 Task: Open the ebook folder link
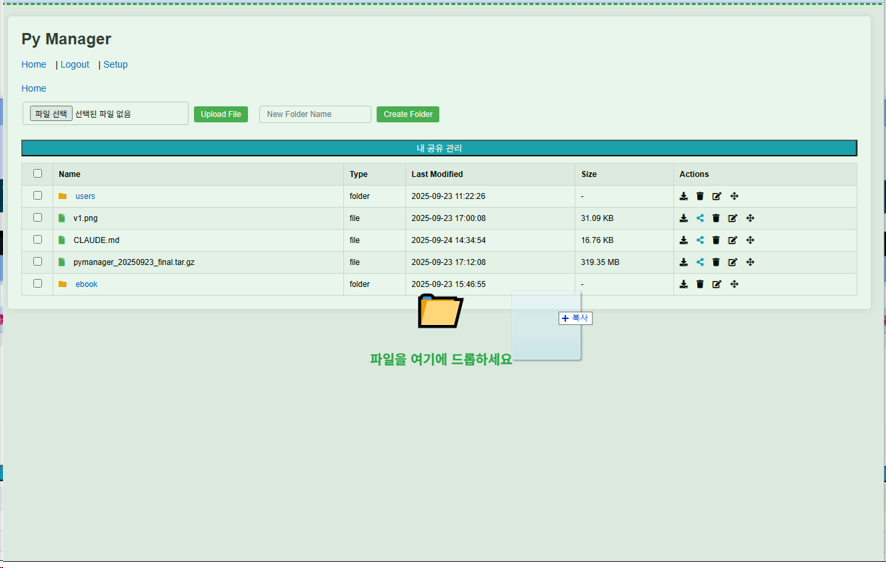(87, 284)
